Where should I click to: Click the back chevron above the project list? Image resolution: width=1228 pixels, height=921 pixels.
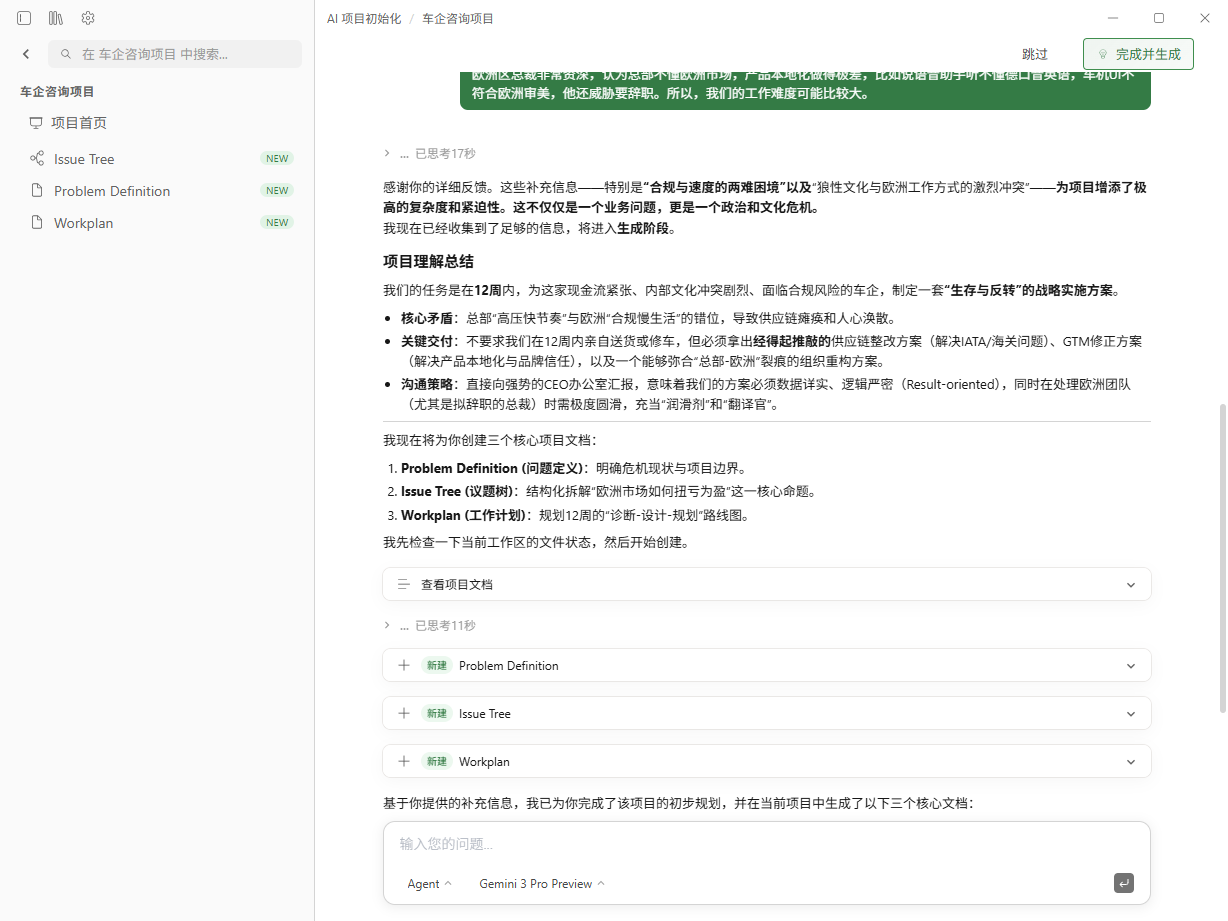(x=25, y=54)
